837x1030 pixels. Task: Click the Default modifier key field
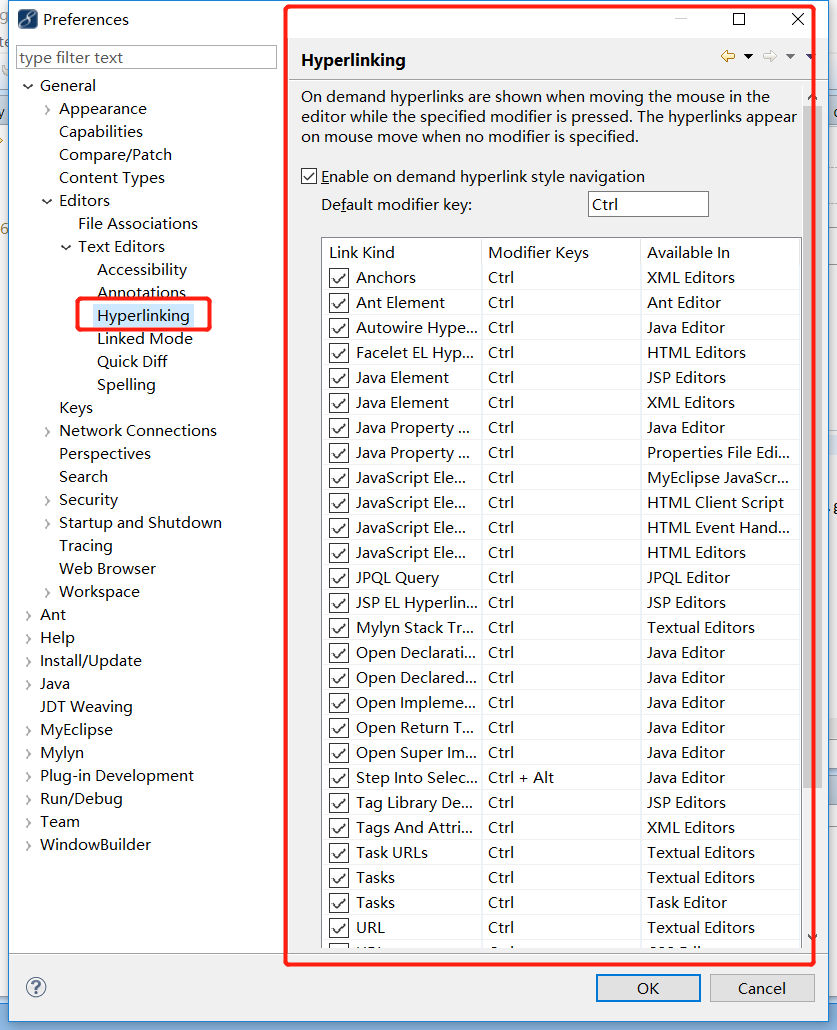click(x=648, y=204)
